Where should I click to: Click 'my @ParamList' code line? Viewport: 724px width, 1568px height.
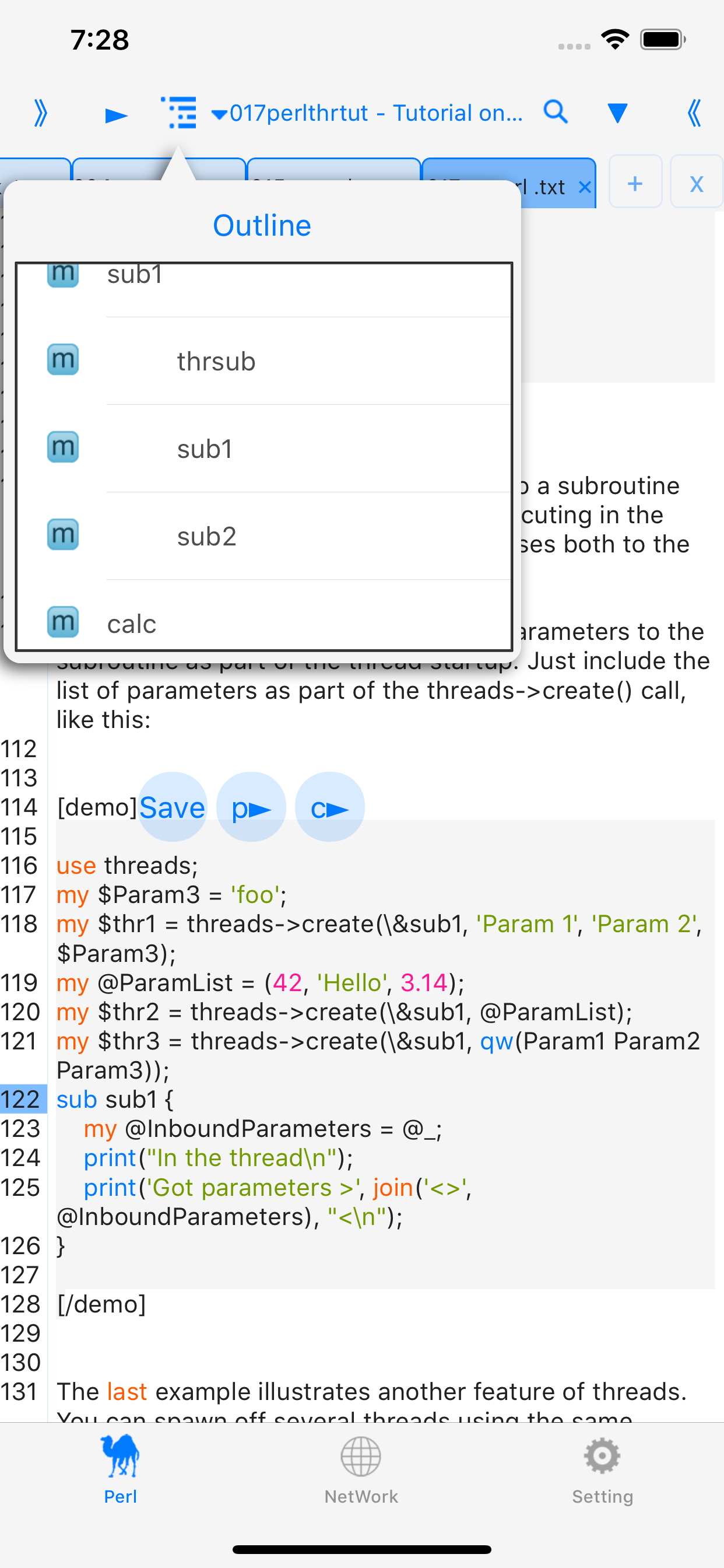point(261,982)
